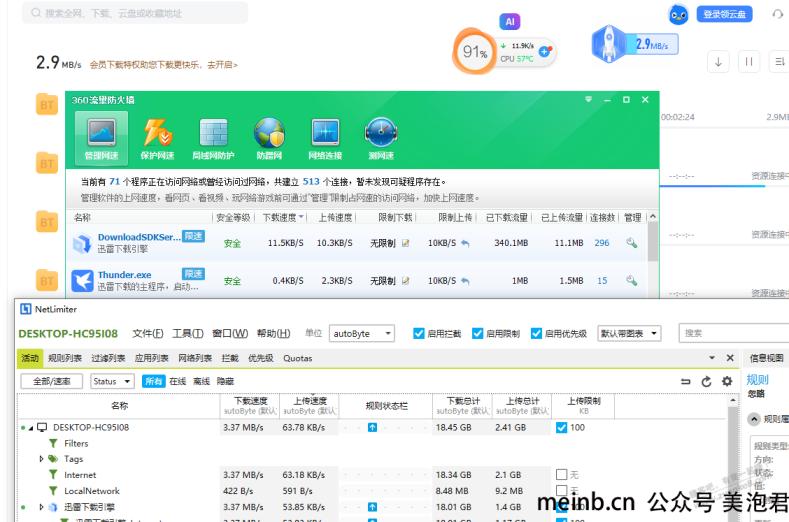Select the LocalNetwork tree item
The height and width of the screenshot is (522, 789).
click(x=92, y=491)
